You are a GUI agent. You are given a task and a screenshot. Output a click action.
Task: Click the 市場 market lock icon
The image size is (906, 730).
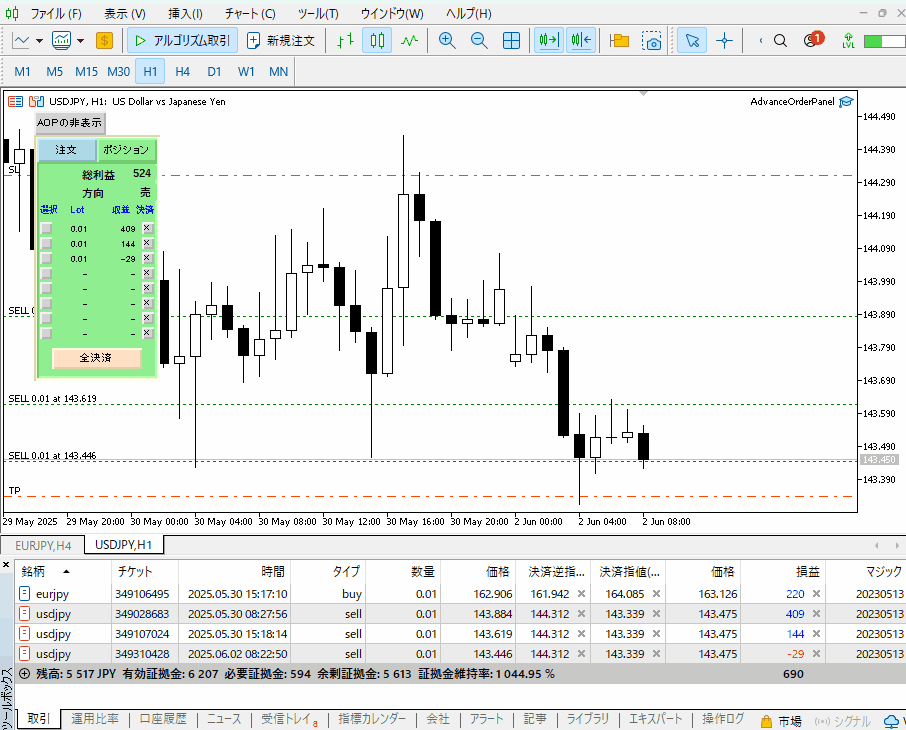coord(766,721)
